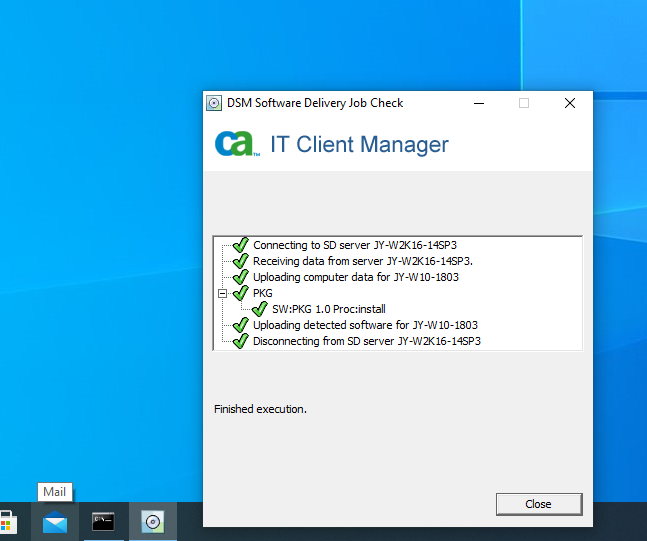The height and width of the screenshot is (541, 647).
Task: Open the Mail app in taskbar
Action: coord(55,522)
